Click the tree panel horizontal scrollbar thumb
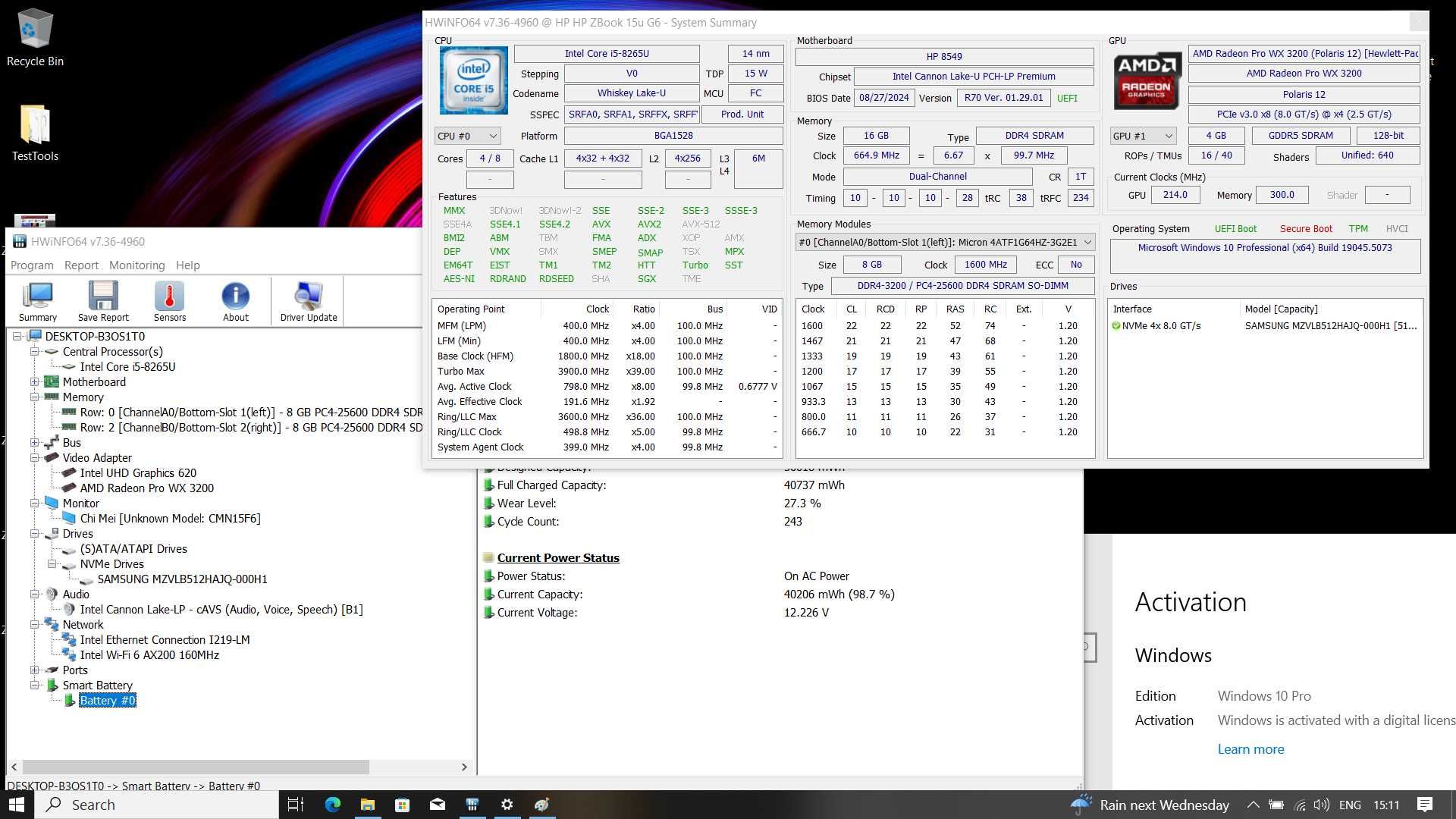Screen dimensions: 1456x819 point(195,767)
